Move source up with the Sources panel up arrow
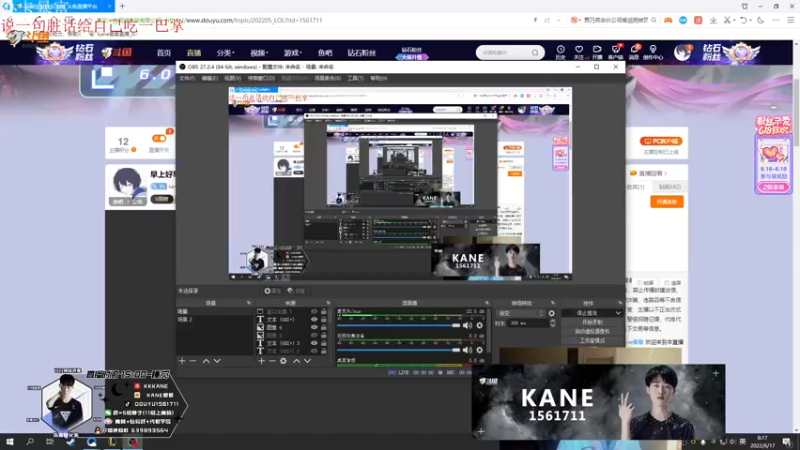This screenshot has width=800, height=450. coord(296,361)
